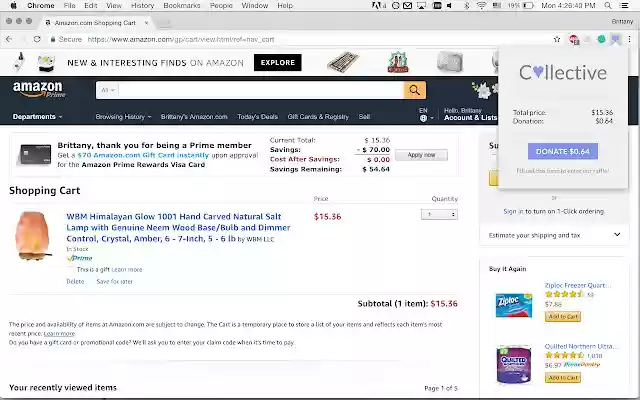Click Learn more beside 'This is a gift'
The width and height of the screenshot is (640, 400).
(127, 269)
